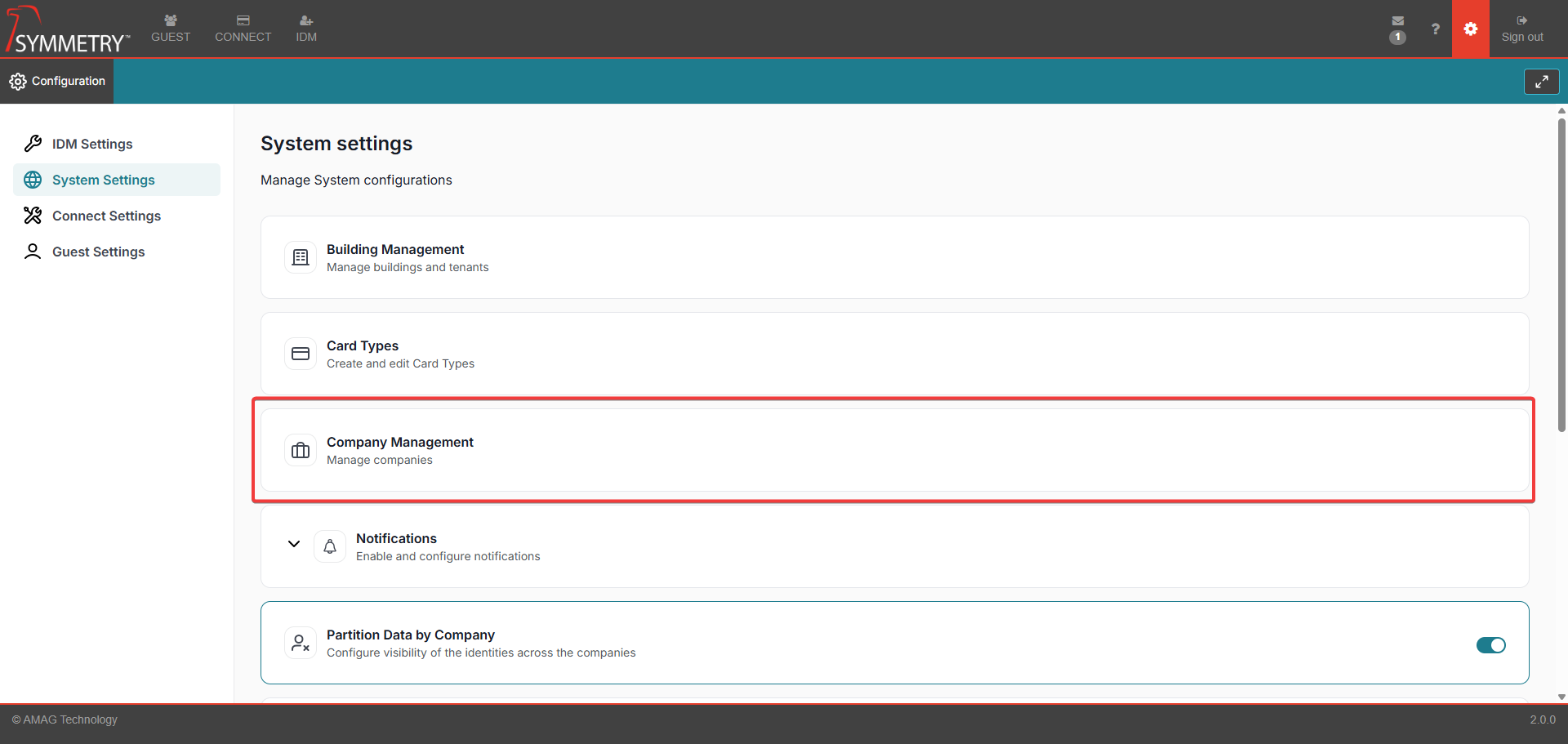Disable the Partition Data by Company toggle

pos(1490,645)
